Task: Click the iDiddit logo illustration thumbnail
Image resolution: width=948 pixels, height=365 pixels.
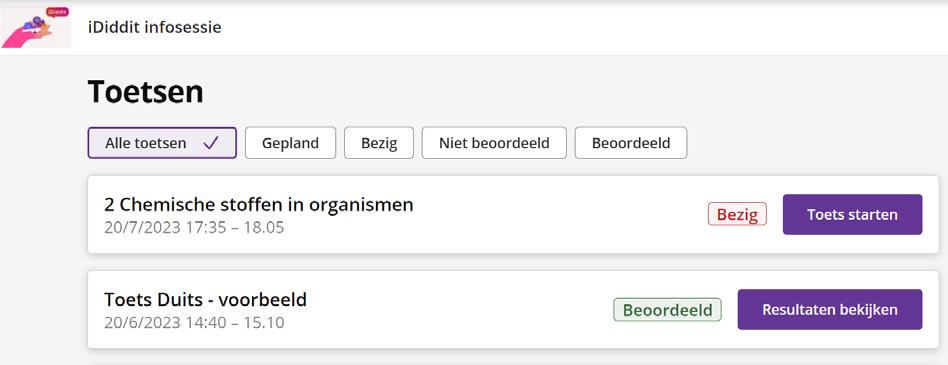Action: tap(35, 27)
